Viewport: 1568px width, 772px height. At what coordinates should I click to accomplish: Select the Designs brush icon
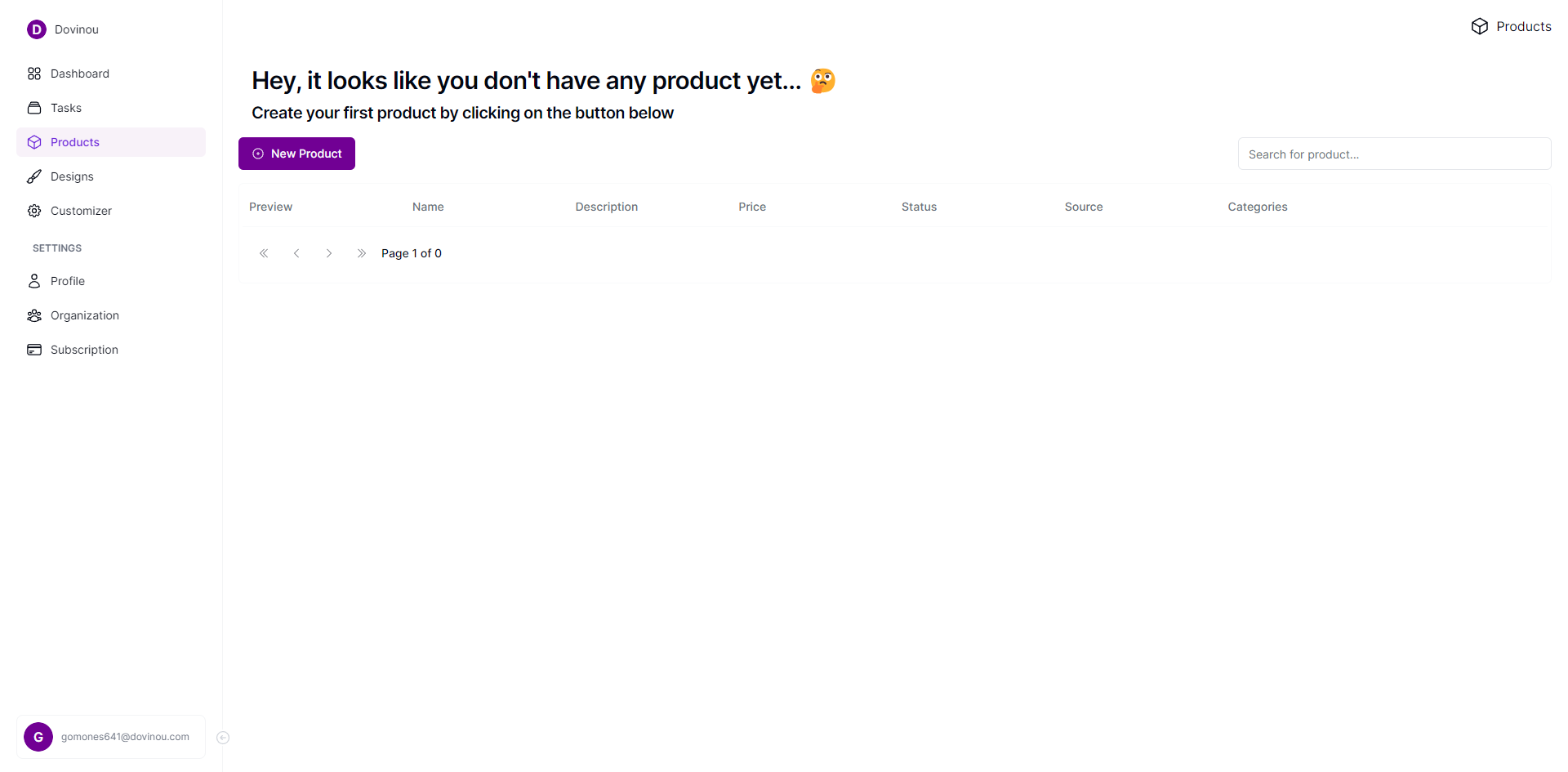pyautogui.click(x=34, y=176)
